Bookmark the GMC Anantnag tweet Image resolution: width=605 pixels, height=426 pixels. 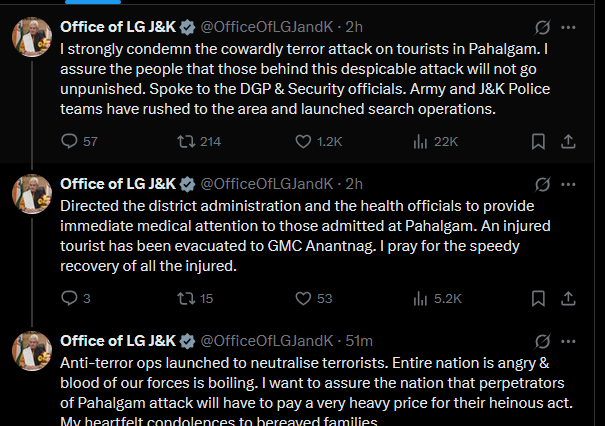[539, 298]
